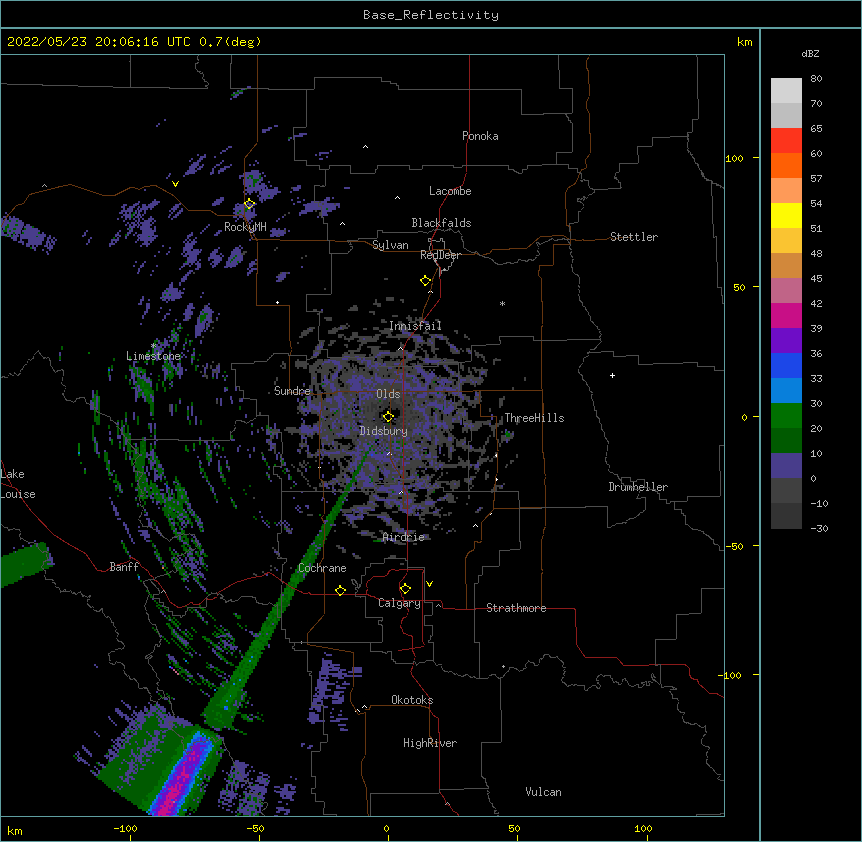The width and height of the screenshot is (862, 842).
Task: Pick the bright orange swatch beside 60 in legend
Action: point(786,165)
